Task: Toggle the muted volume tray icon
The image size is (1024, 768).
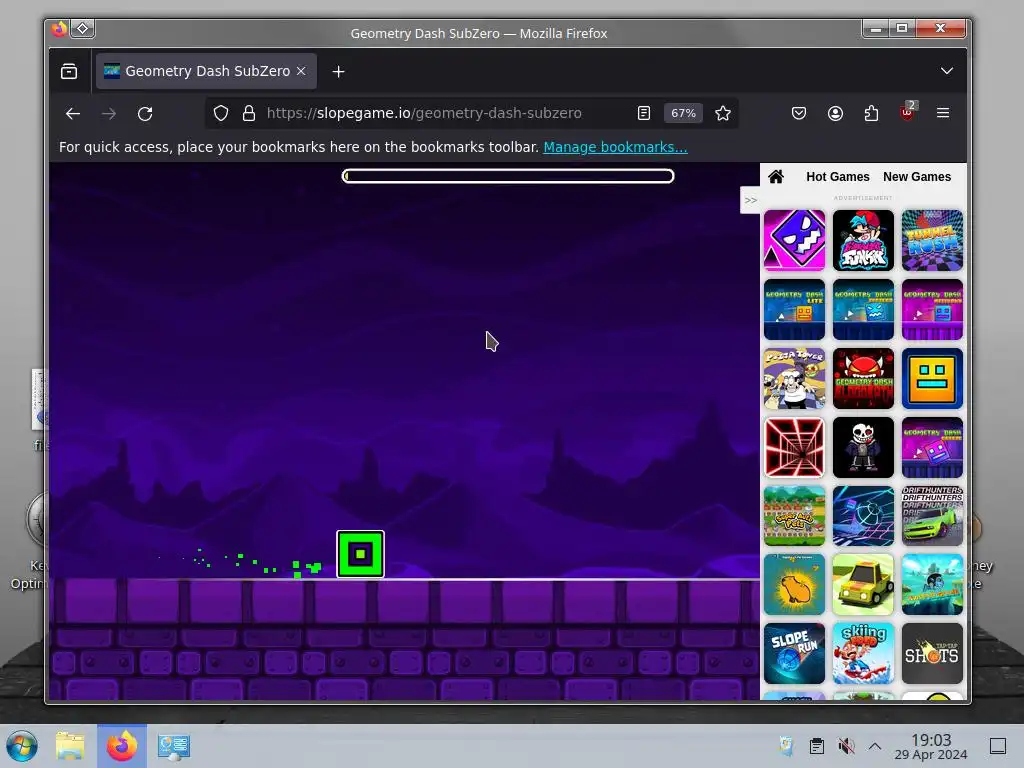Action: (846, 746)
